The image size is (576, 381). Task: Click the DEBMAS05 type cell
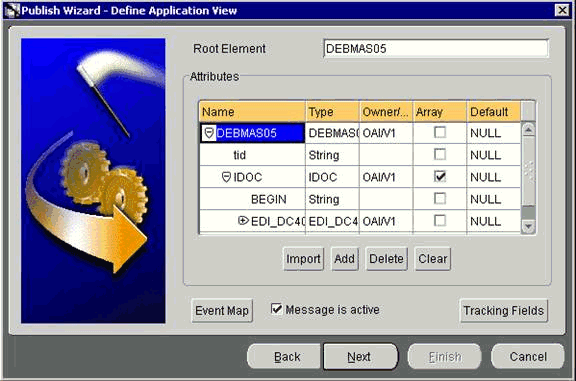pyautogui.click(x=332, y=133)
